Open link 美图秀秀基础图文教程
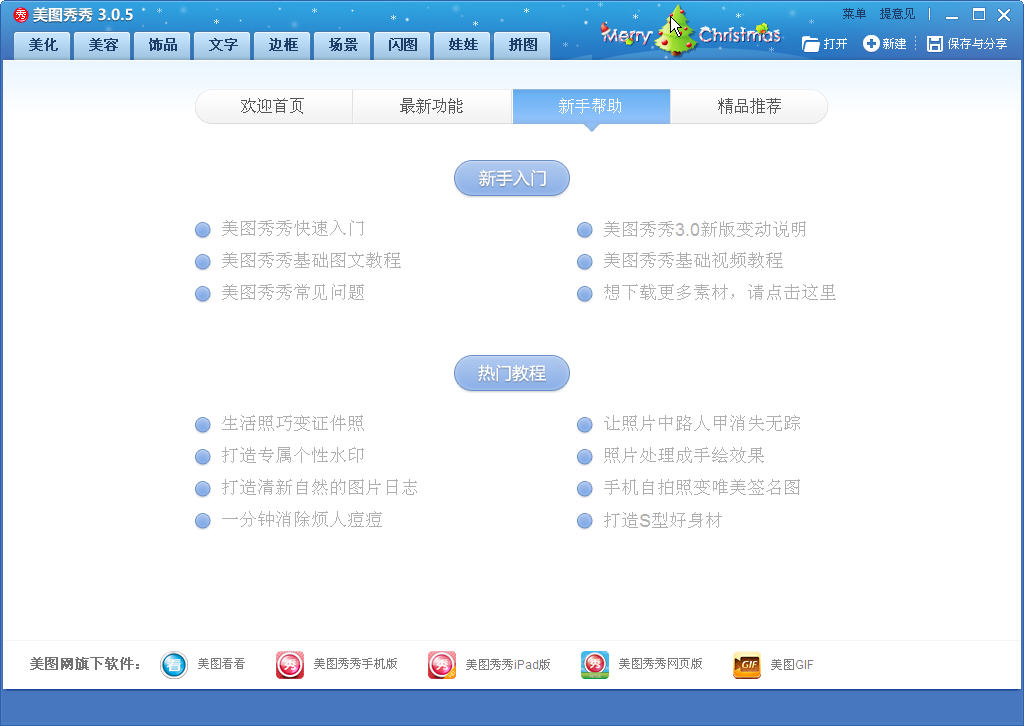 tap(312, 260)
